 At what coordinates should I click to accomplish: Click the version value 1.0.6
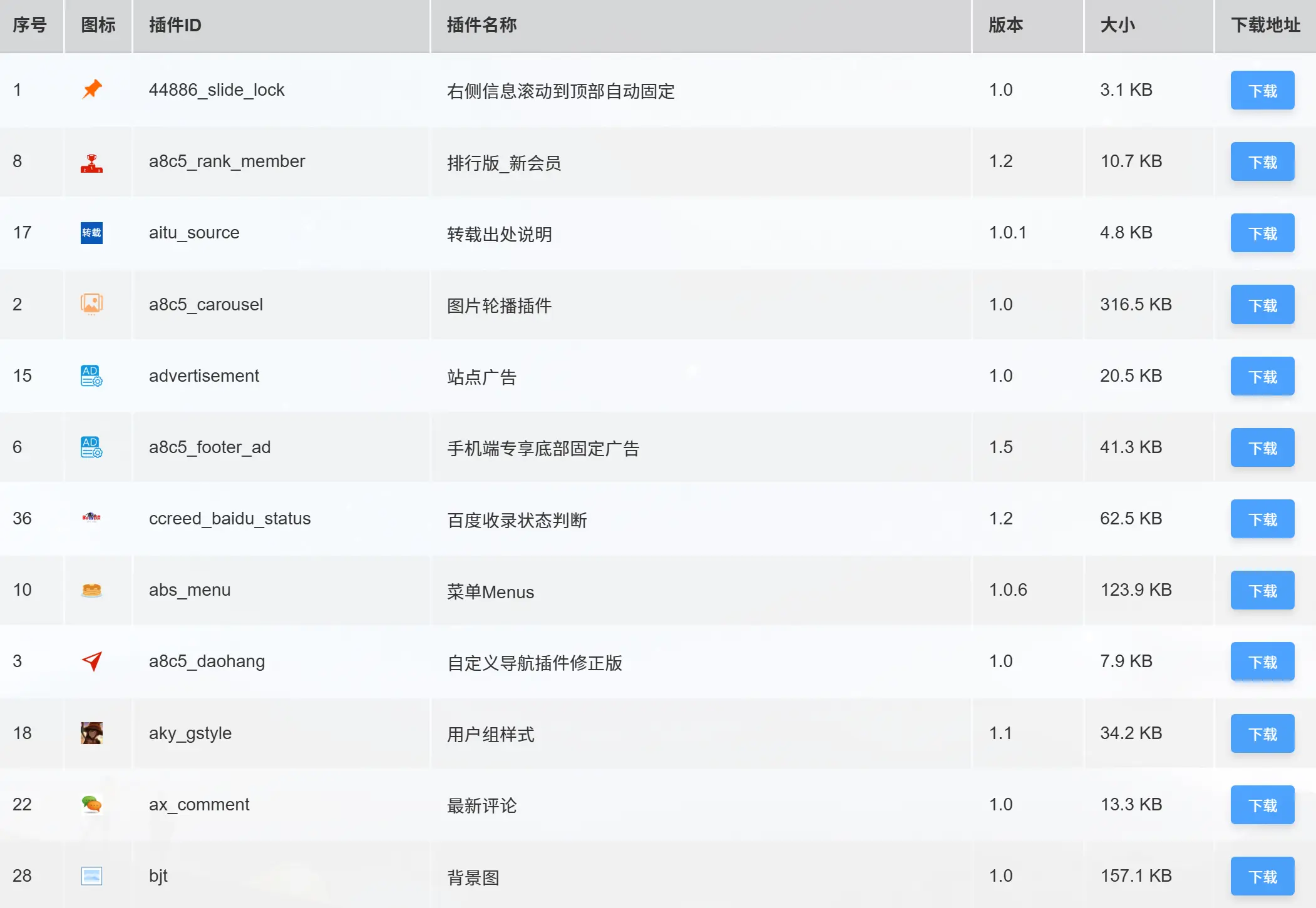pos(1008,589)
